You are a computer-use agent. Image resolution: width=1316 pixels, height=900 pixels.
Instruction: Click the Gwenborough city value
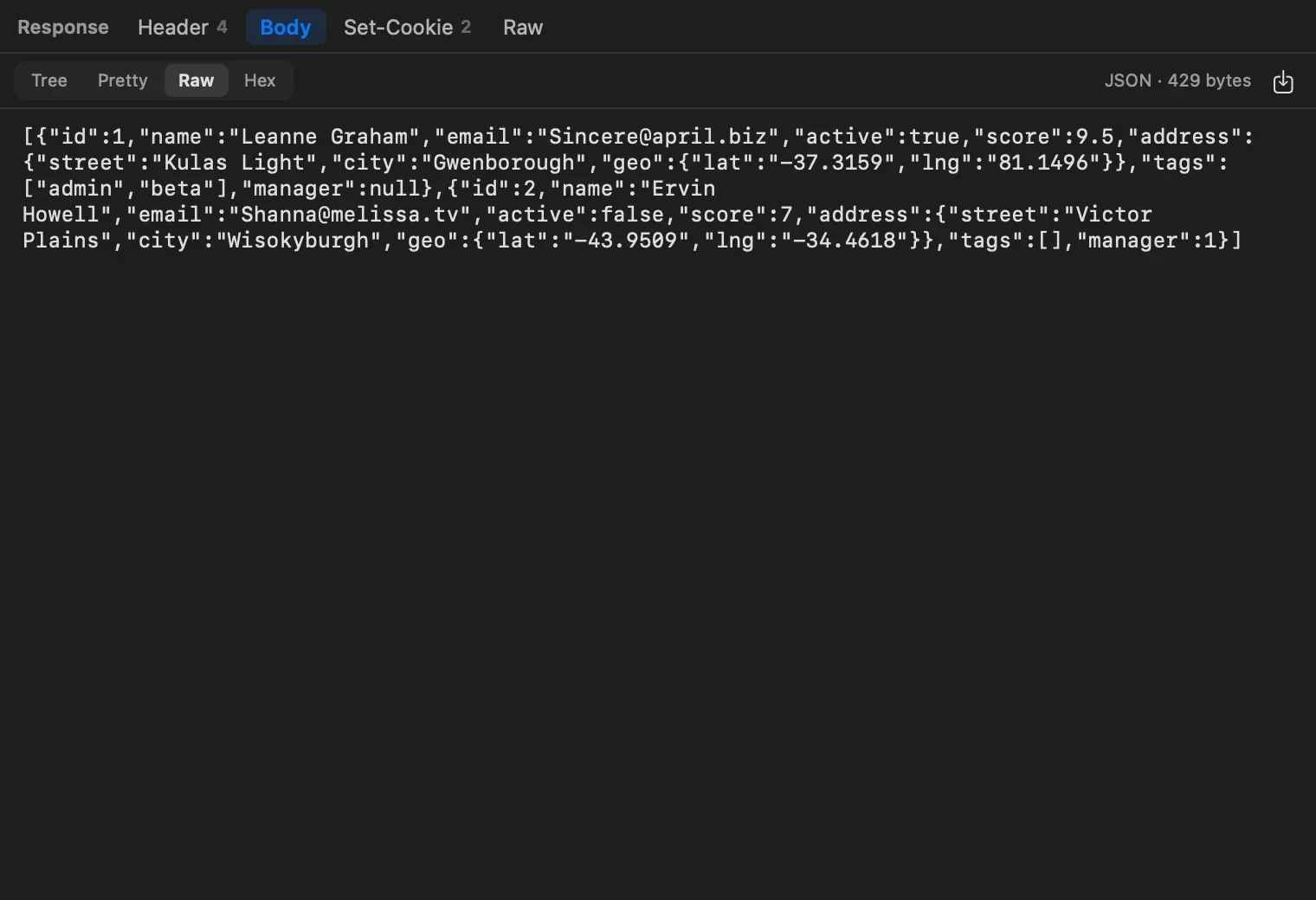coord(504,163)
